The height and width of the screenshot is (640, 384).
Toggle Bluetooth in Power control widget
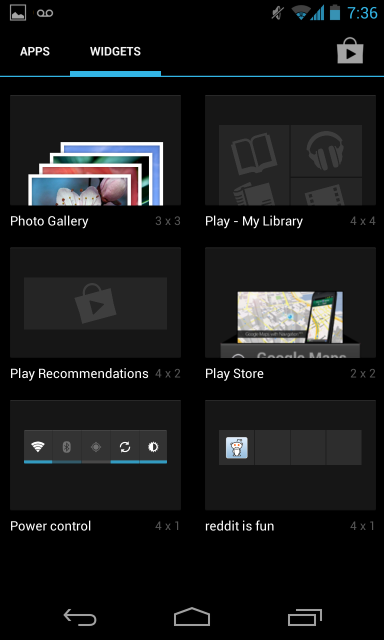[67, 447]
